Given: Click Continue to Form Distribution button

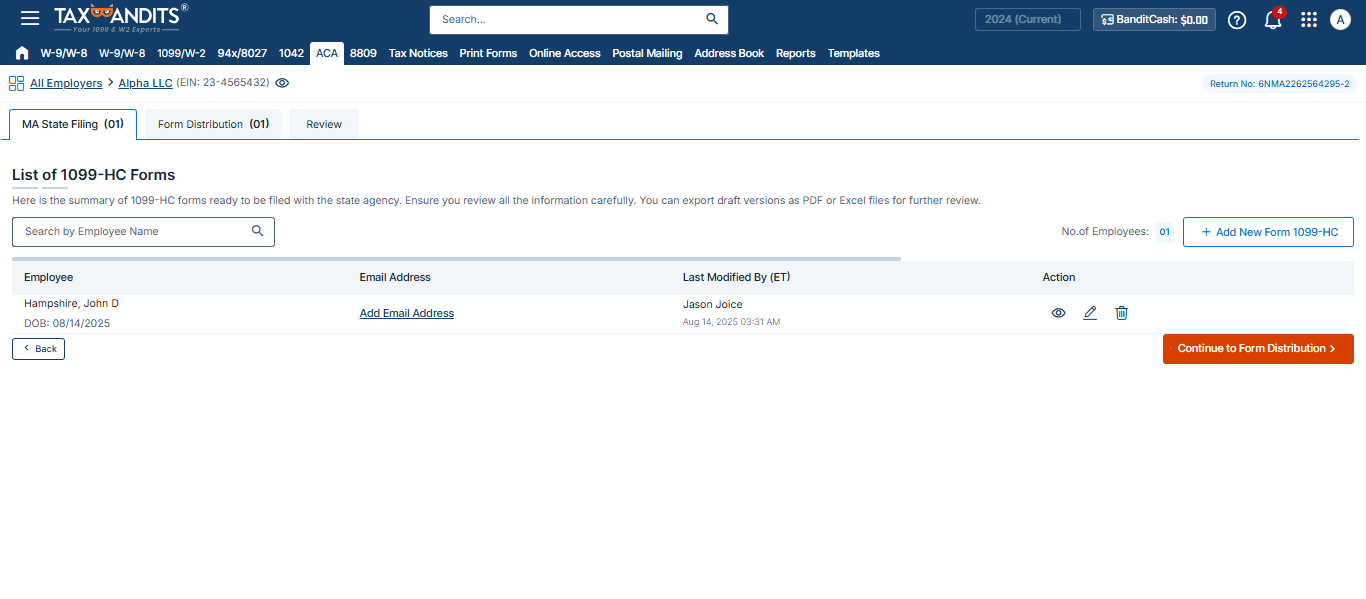Looking at the screenshot, I should 1258,349.
